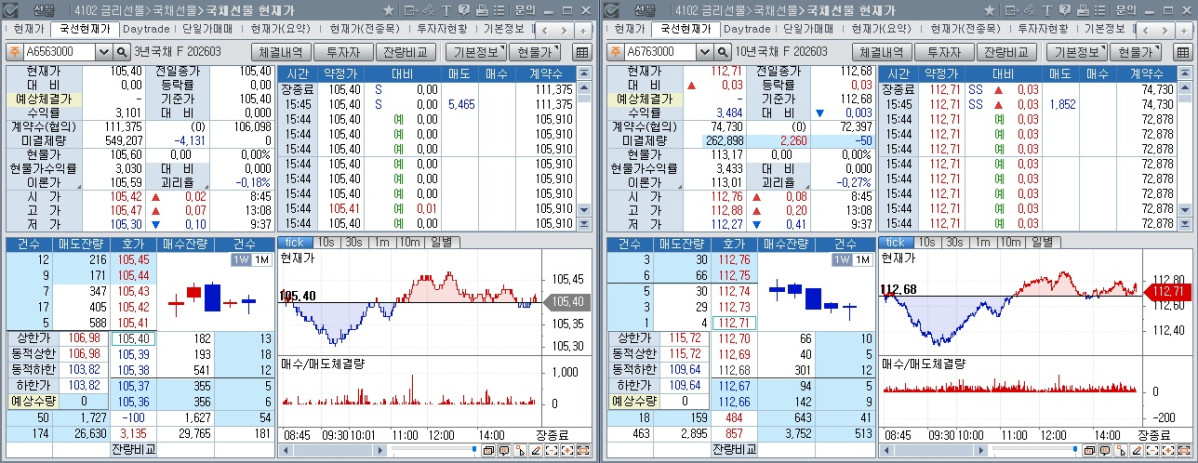
Task: Switch to the 단일가매매 tab in the A6563000 window
Action: (x=208, y=29)
